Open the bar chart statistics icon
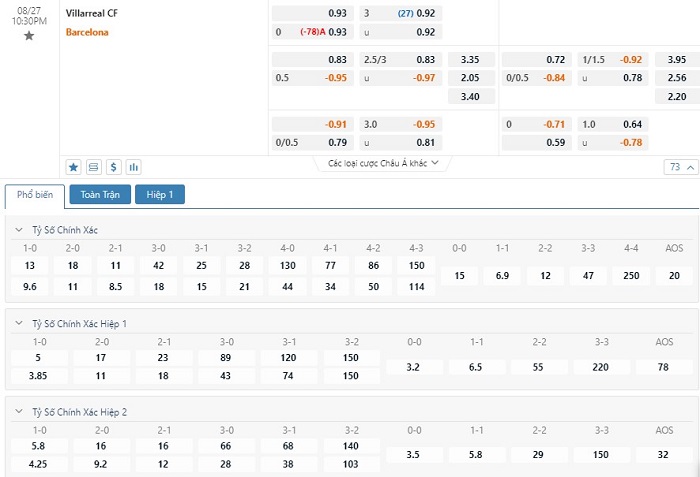Image resolution: width=700 pixels, height=477 pixels. tap(134, 167)
